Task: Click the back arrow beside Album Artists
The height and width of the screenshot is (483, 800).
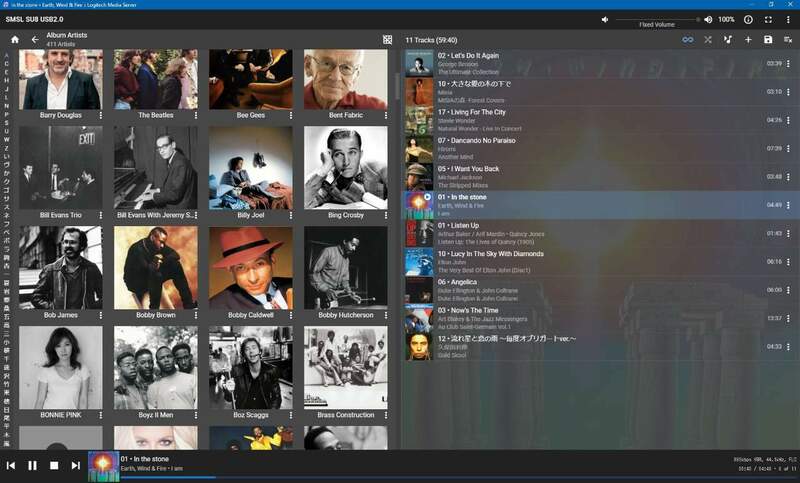Action: pos(35,40)
